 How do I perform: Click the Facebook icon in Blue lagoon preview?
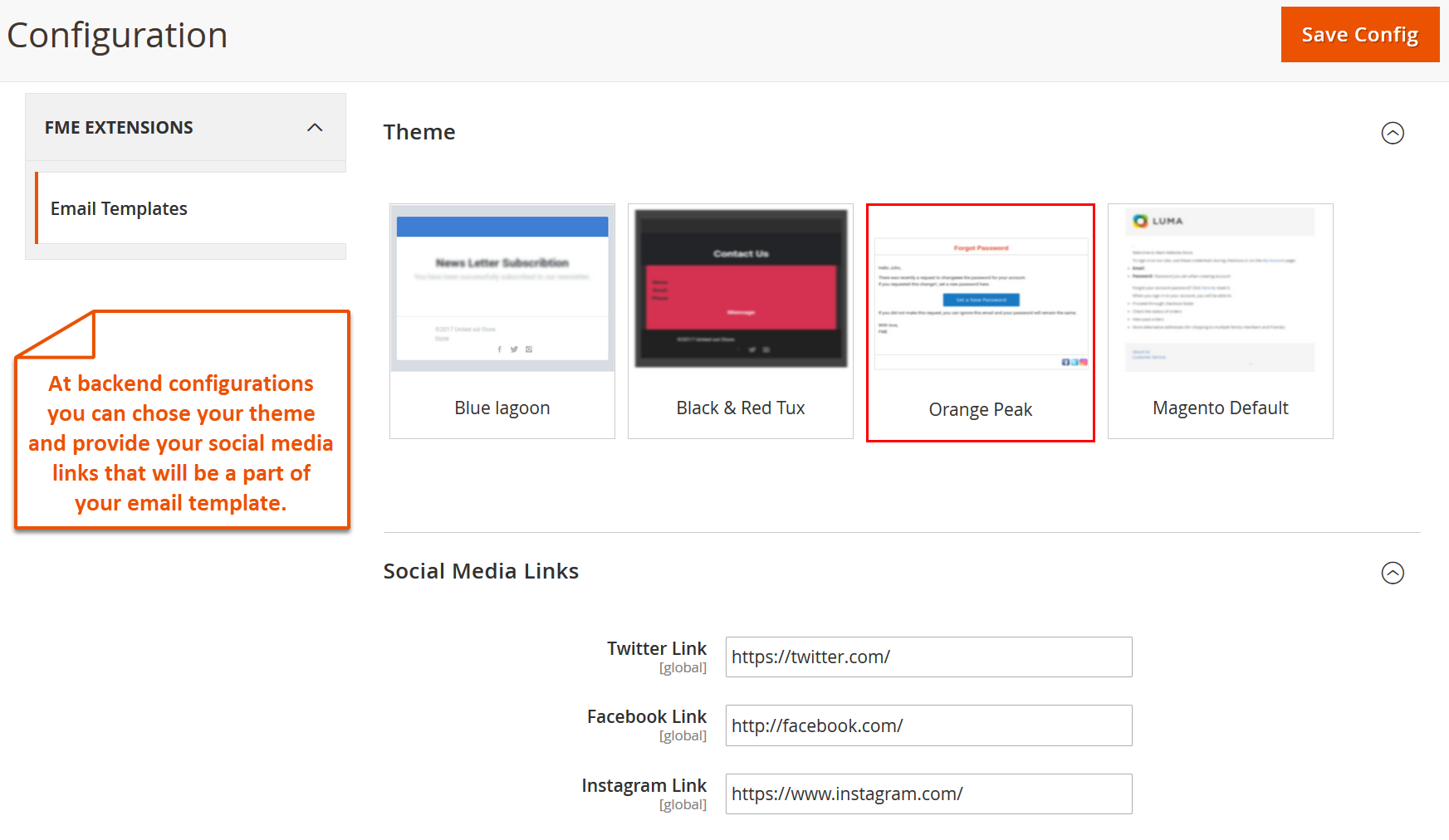point(500,349)
